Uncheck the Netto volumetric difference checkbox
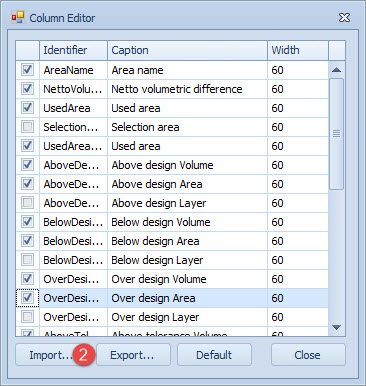The image size is (366, 386). 27,89
